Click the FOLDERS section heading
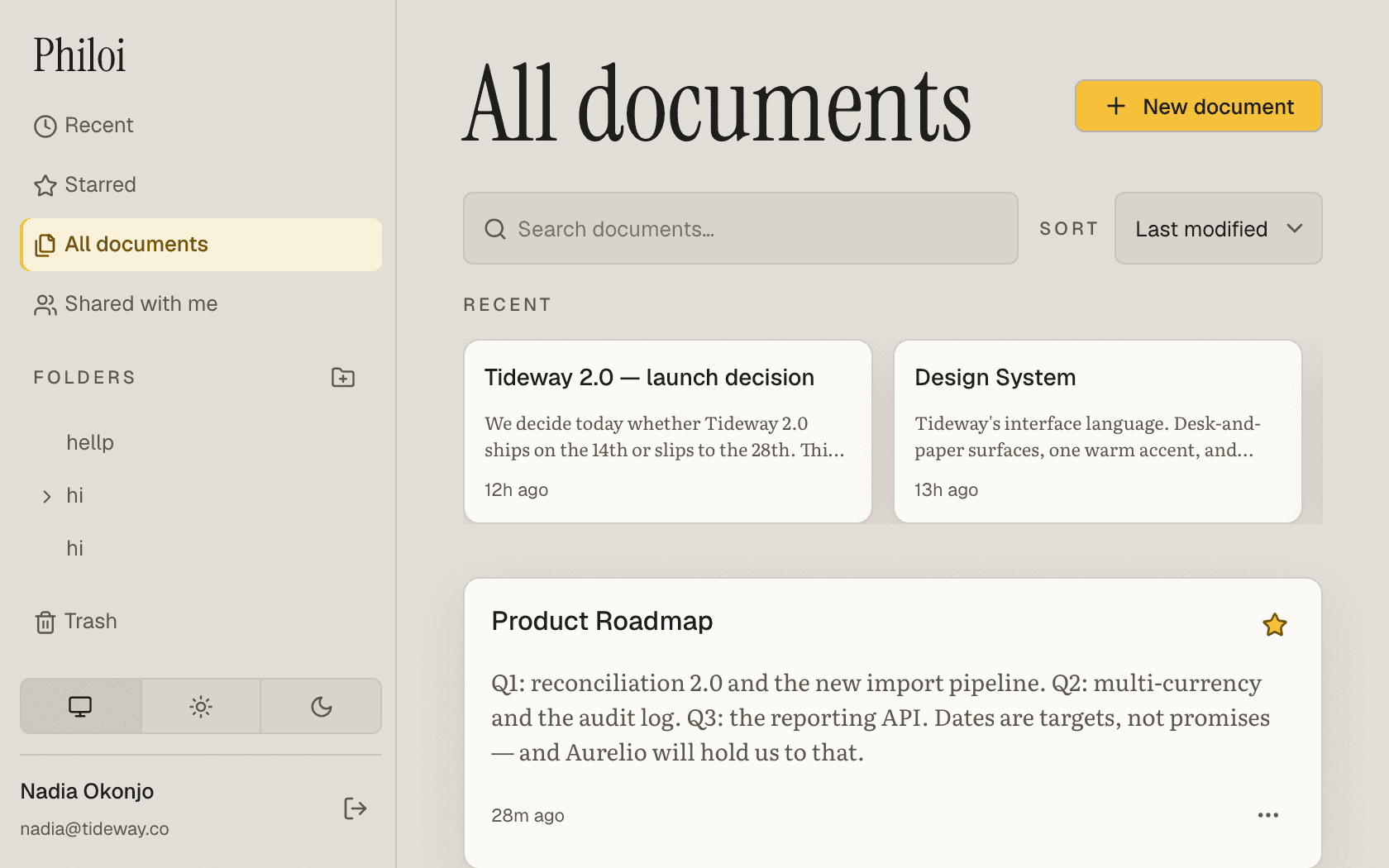This screenshot has height=868, width=1389. click(x=84, y=378)
